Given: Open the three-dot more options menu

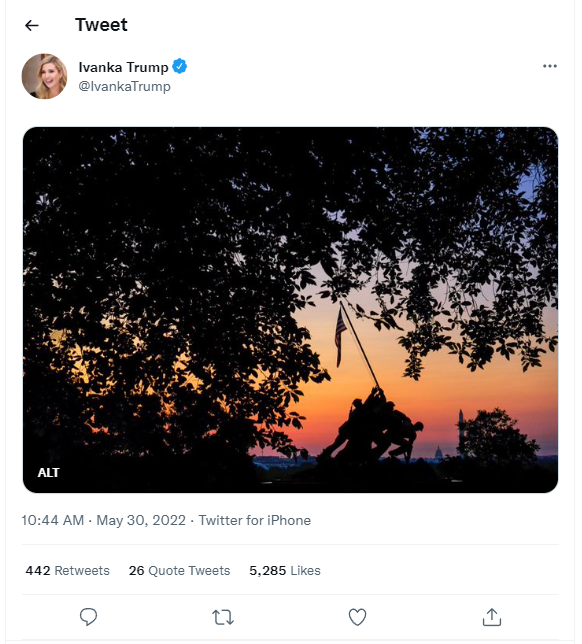Looking at the screenshot, I should tap(550, 66).
